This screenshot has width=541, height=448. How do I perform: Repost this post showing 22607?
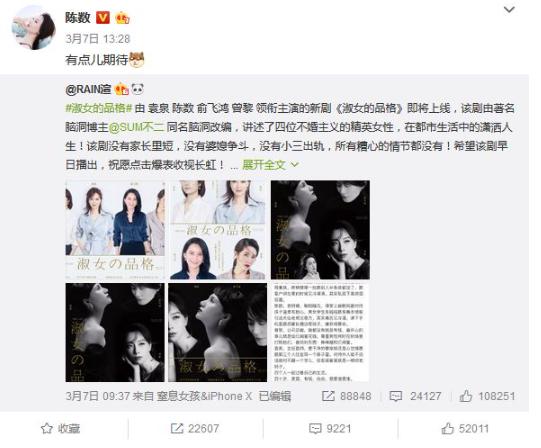point(195,429)
